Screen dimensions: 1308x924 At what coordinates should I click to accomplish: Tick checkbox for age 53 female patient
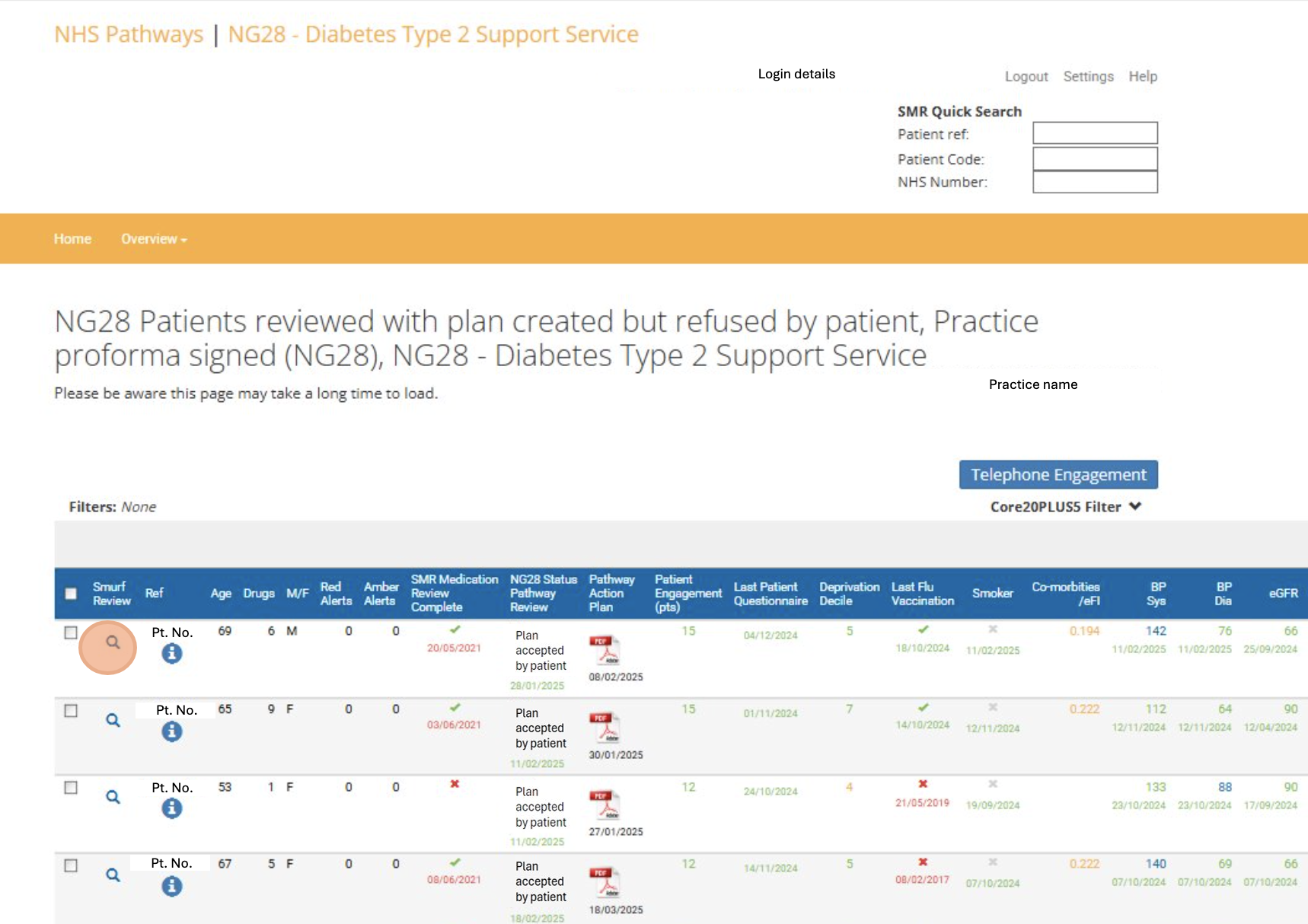click(71, 788)
